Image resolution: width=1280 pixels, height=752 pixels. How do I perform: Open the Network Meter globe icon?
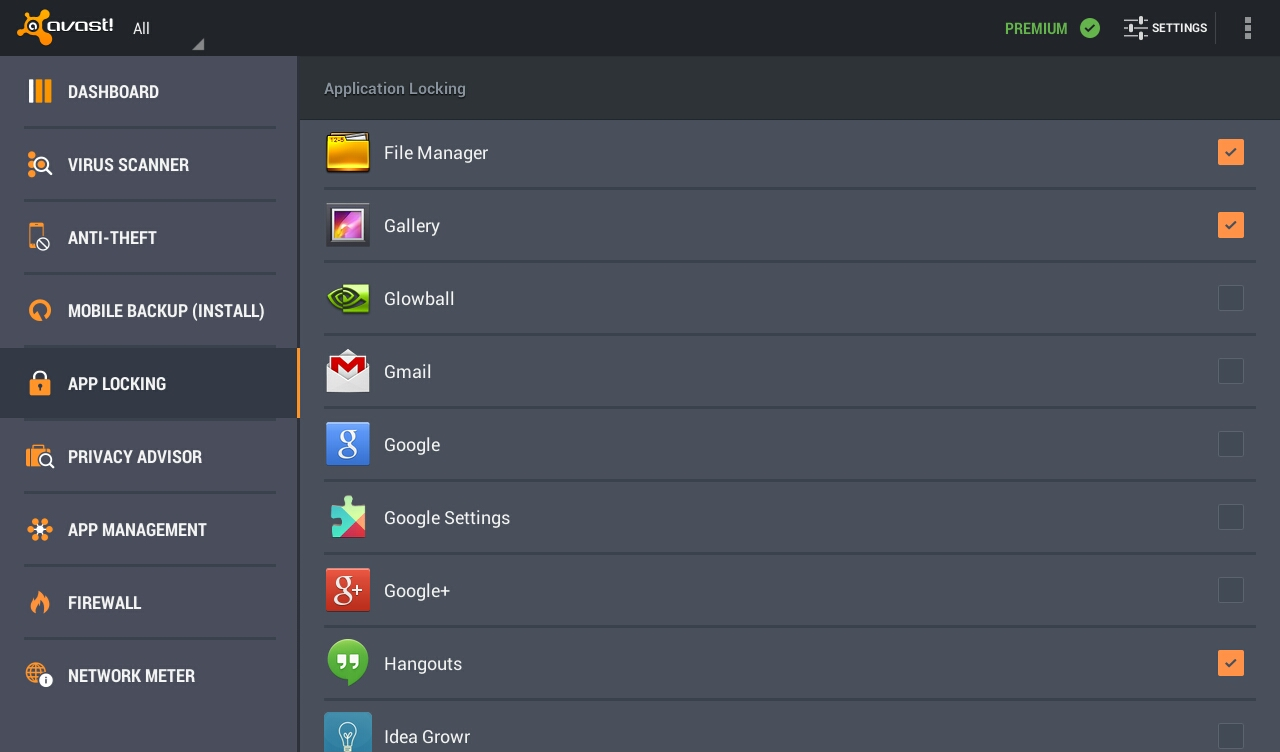pos(39,675)
